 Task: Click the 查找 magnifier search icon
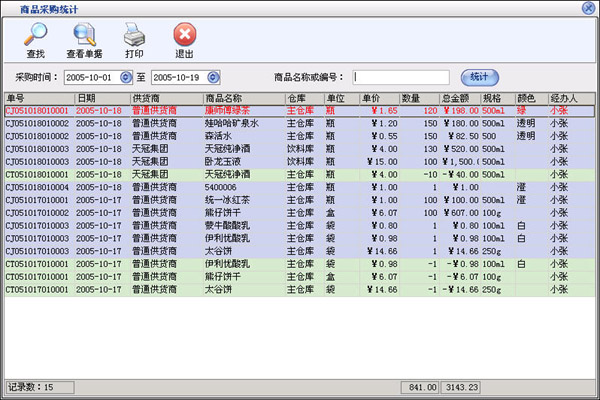pyautogui.click(x=35, y=36)
